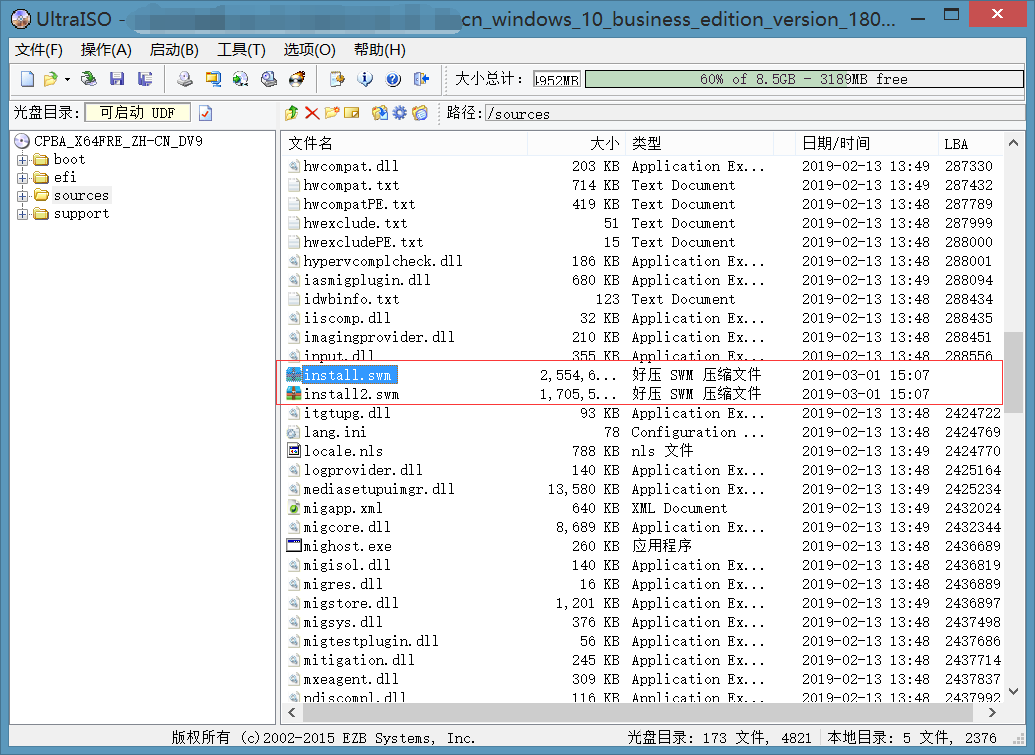Click the New image toolbar icon
Viewport: 1035px width, 755px height.
pyautogui.click(x=27, y=79)
